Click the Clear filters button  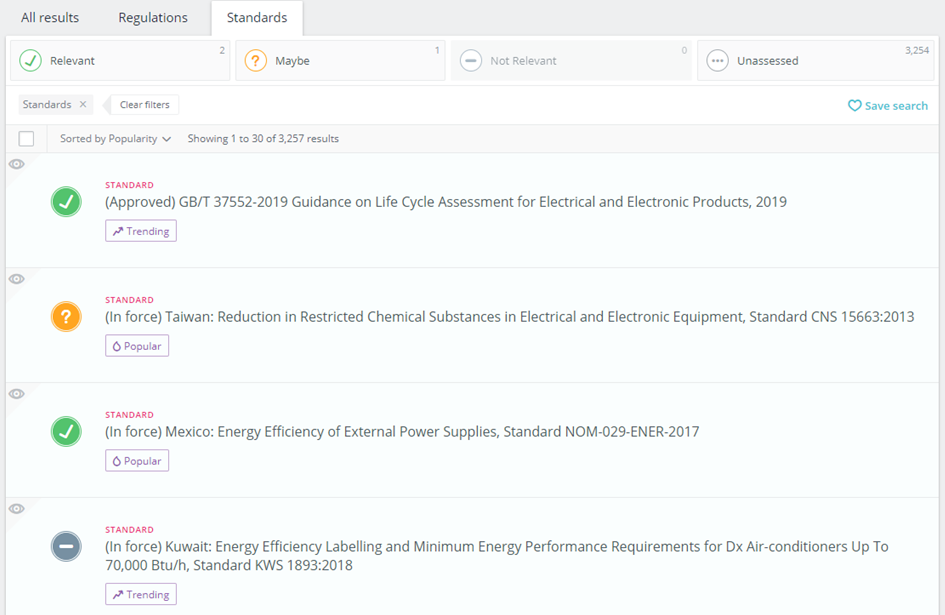tap(141, 104)
